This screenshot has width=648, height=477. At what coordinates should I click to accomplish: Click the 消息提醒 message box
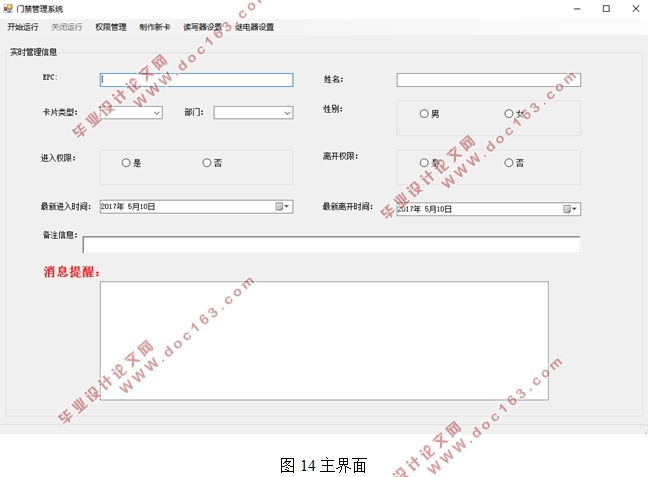coord(324,341)
